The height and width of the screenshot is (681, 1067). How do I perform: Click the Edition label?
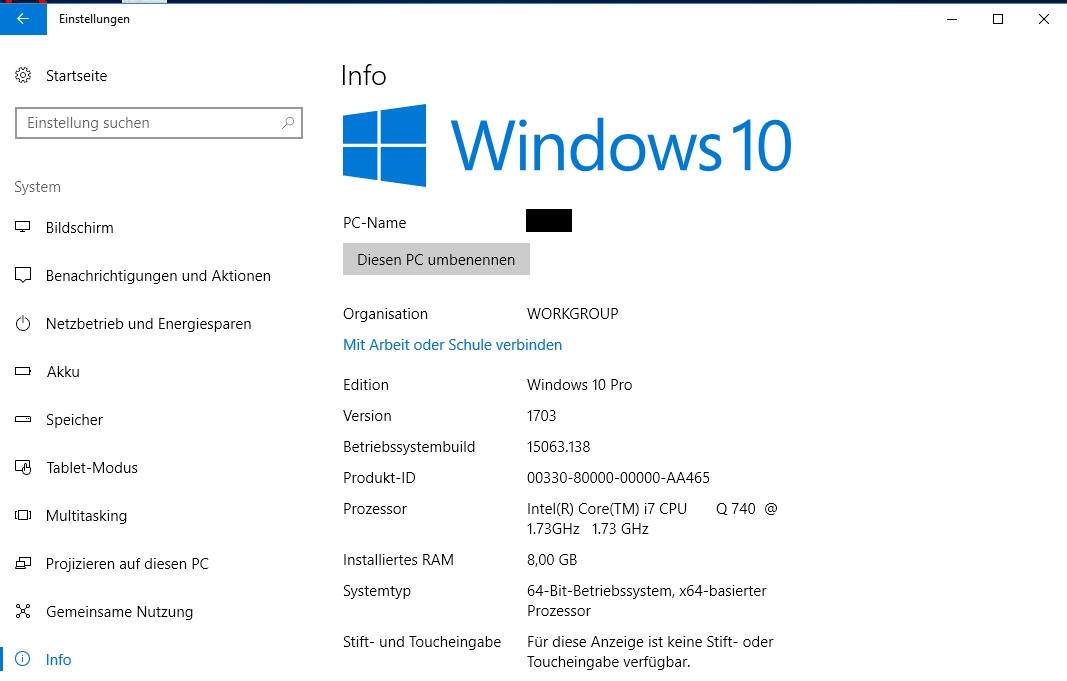(365, 385)
